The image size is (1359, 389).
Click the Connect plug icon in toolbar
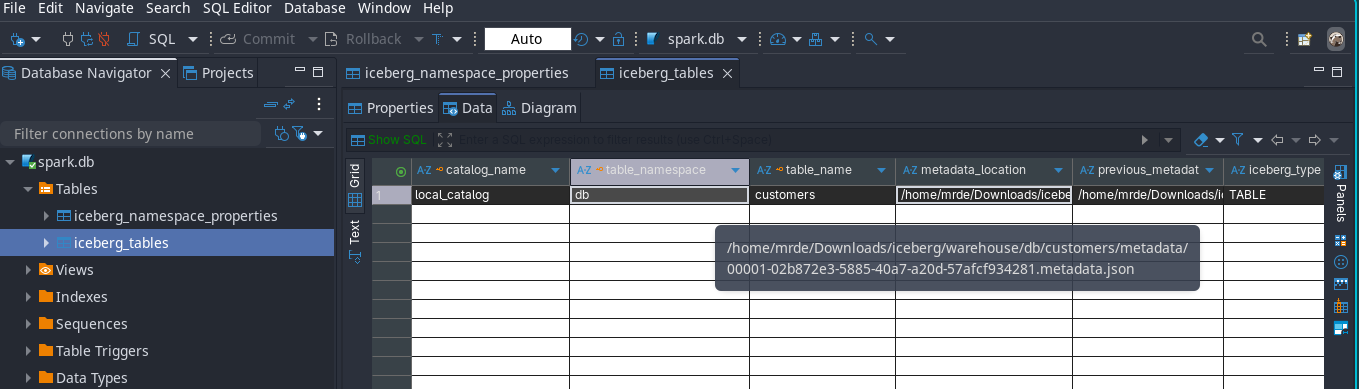tap(68, 40)
